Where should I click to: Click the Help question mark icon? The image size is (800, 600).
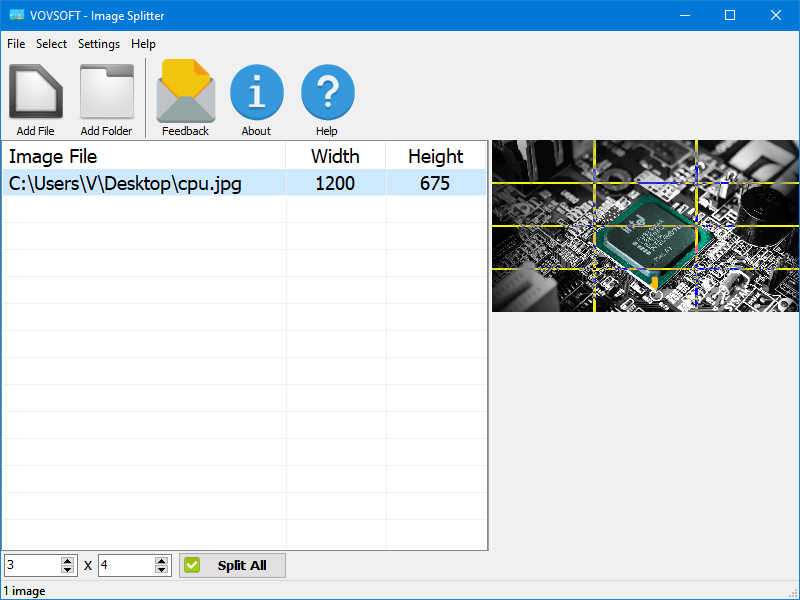point(327,92)
